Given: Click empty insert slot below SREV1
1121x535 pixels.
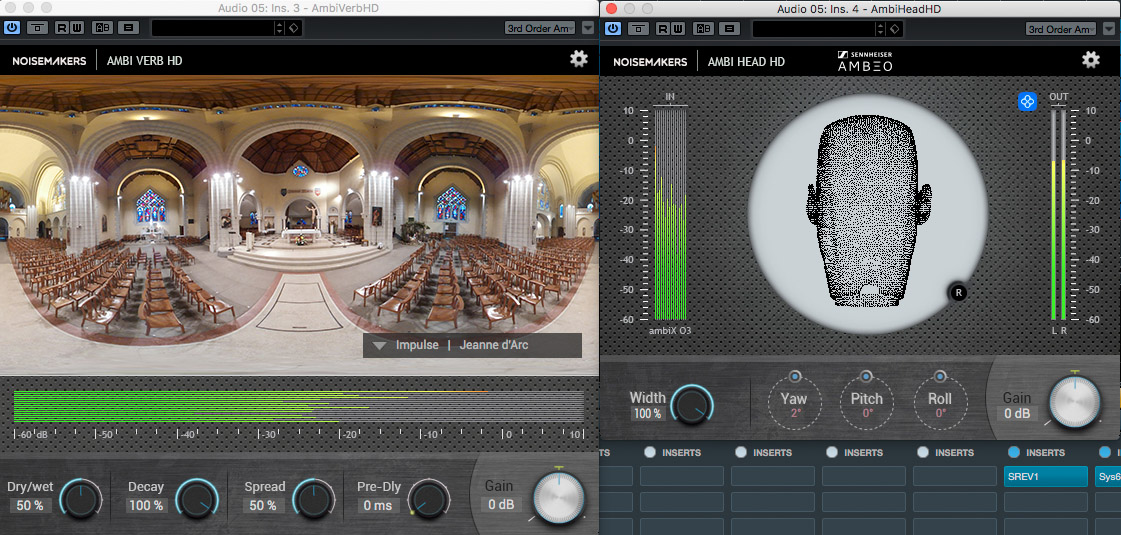Looking at the screenshot, I should pos(1045,502).
